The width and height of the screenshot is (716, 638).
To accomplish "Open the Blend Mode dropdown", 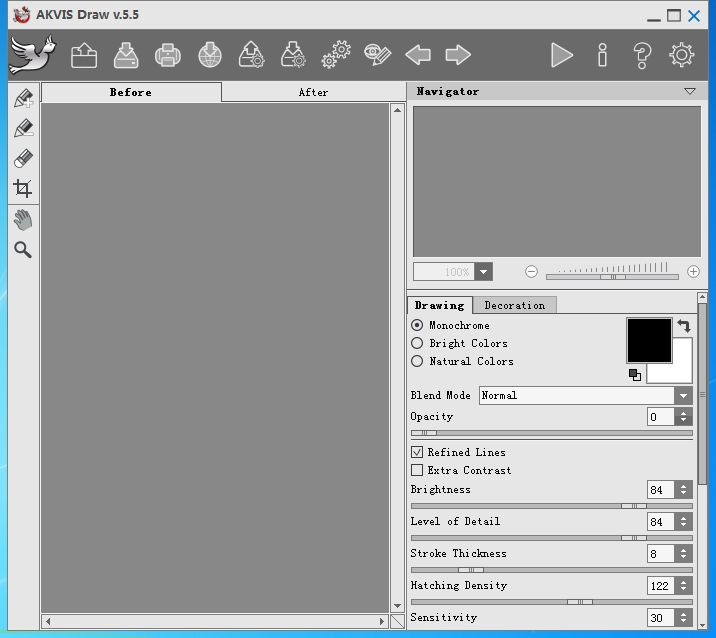I will [x=586, y=395].
